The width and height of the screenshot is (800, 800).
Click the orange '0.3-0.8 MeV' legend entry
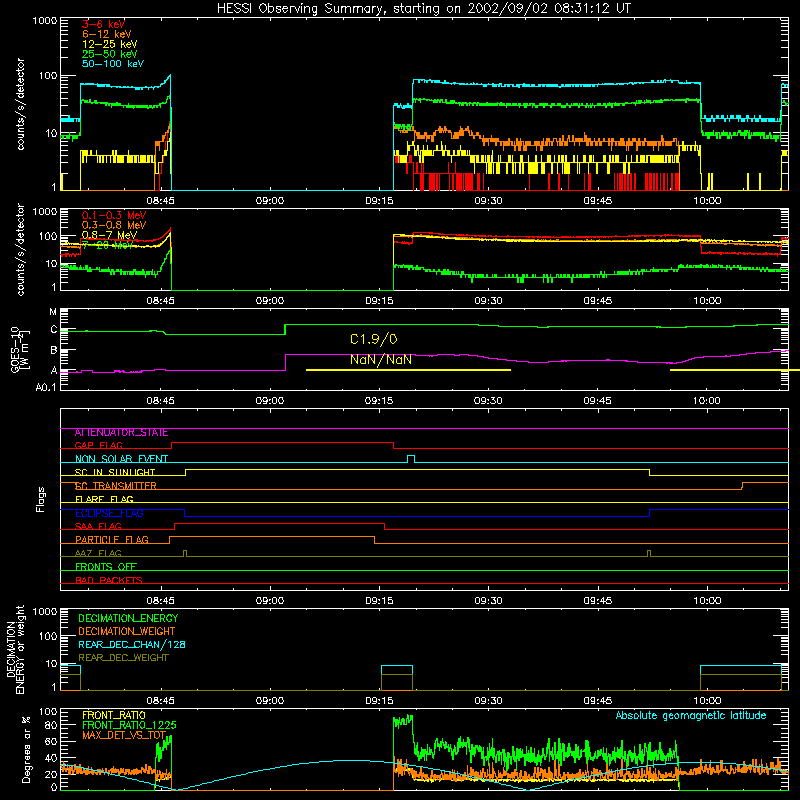point(114,225)
